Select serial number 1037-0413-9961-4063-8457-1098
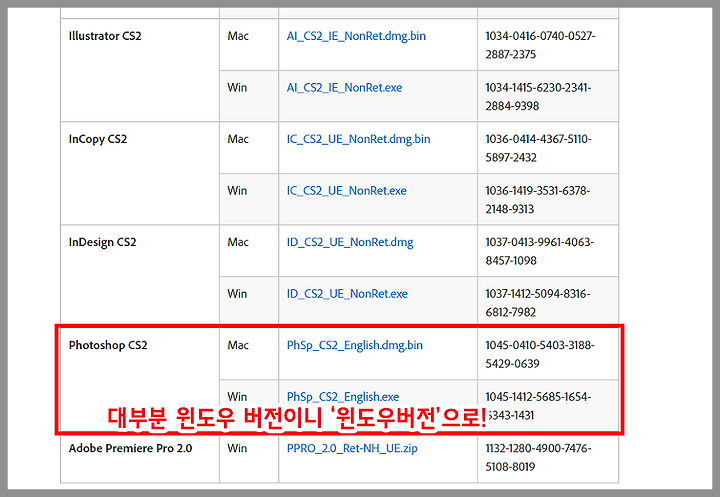Viewport: 720px width, 497px height. click(540, 251)
